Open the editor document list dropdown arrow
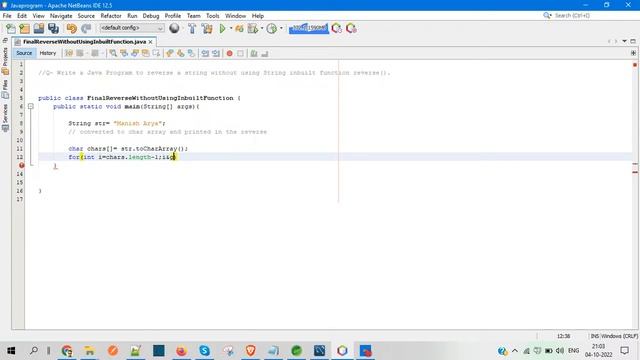 624,41
